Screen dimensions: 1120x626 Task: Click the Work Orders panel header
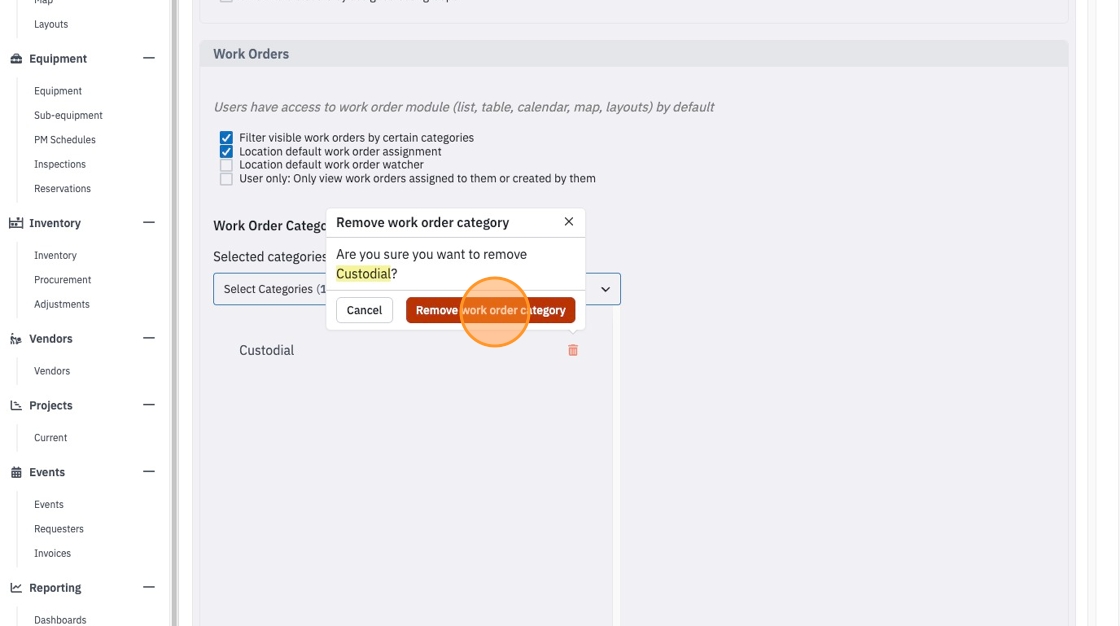(x=634, y=54)
